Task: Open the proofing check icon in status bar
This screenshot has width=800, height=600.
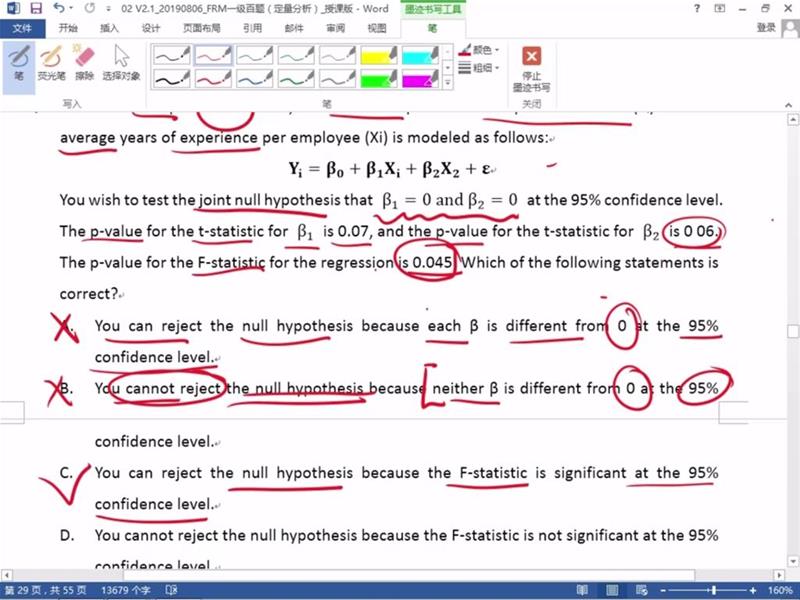Action: click(171, 590)
